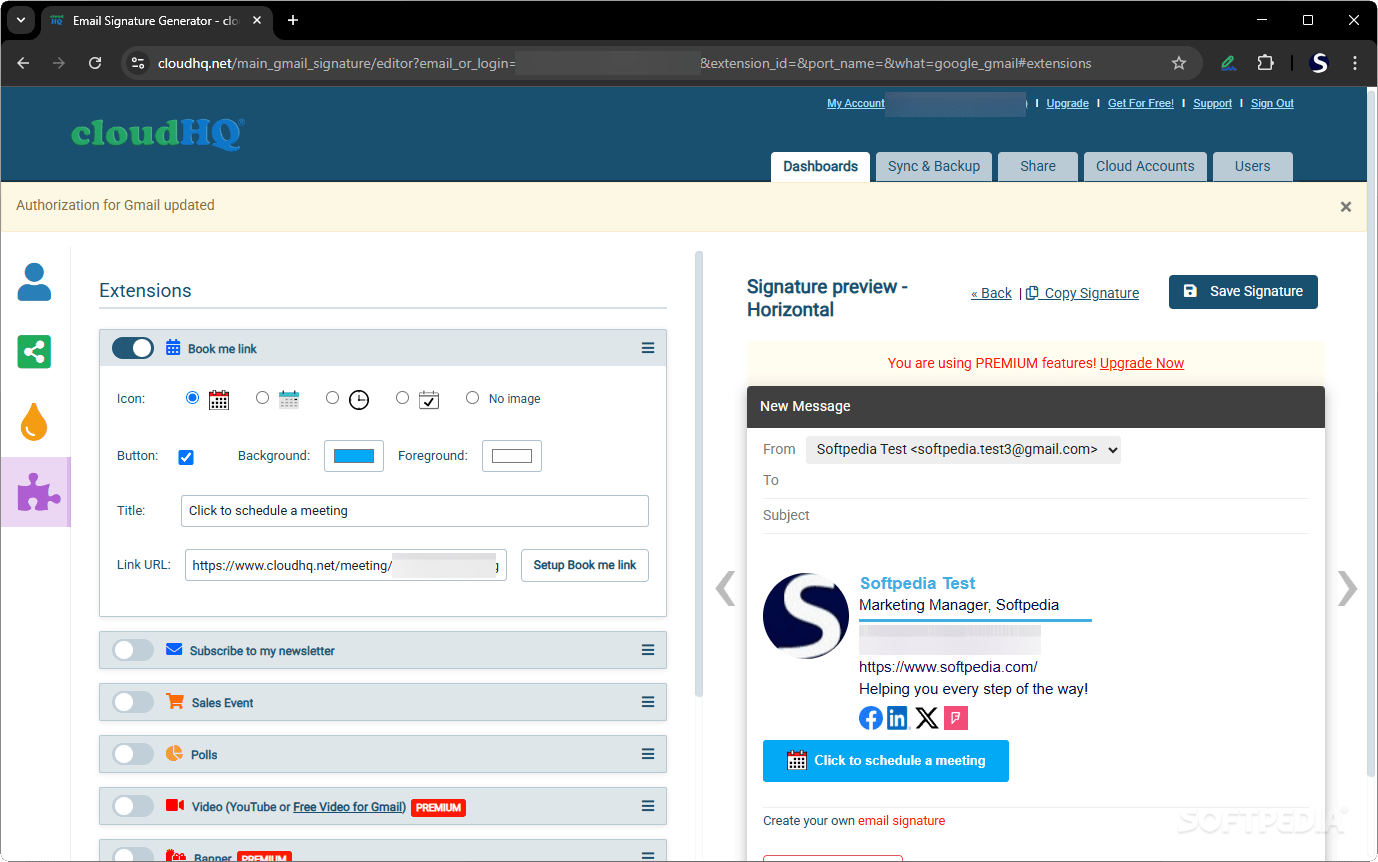Select the No image radio option

(472, 398)
